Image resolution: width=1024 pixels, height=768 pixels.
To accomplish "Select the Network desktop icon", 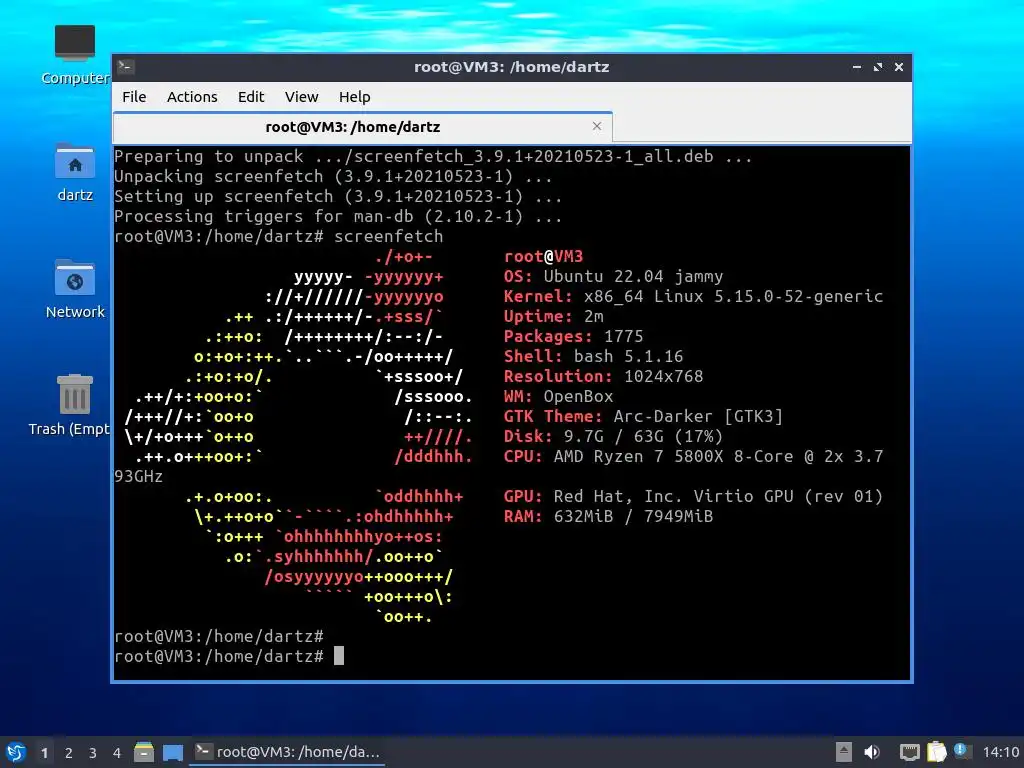I will coord(74,289).
